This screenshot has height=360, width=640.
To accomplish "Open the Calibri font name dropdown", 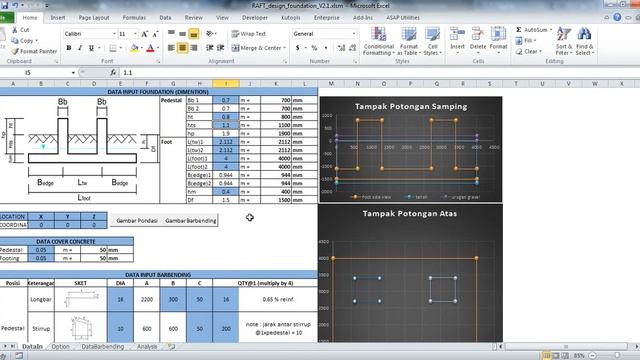I will pos(114,34).
